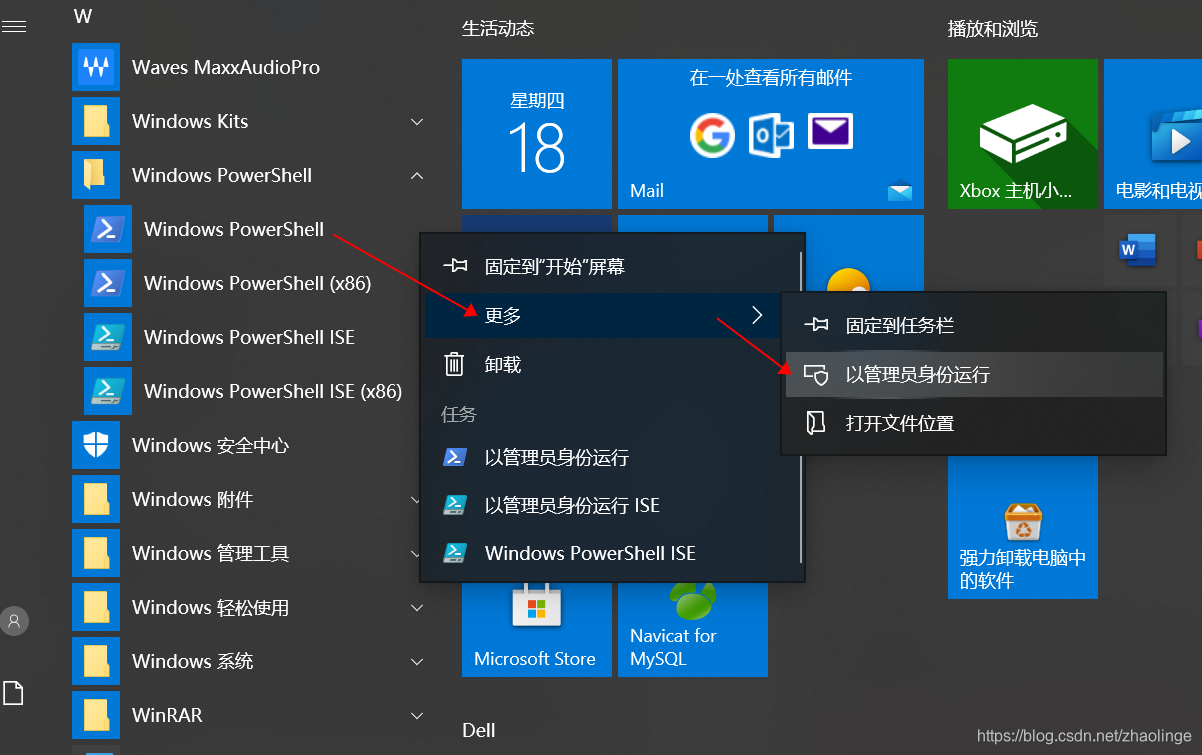Click the Windows PowerShell app entry text
1202x755 pixels.
(234, 229)
